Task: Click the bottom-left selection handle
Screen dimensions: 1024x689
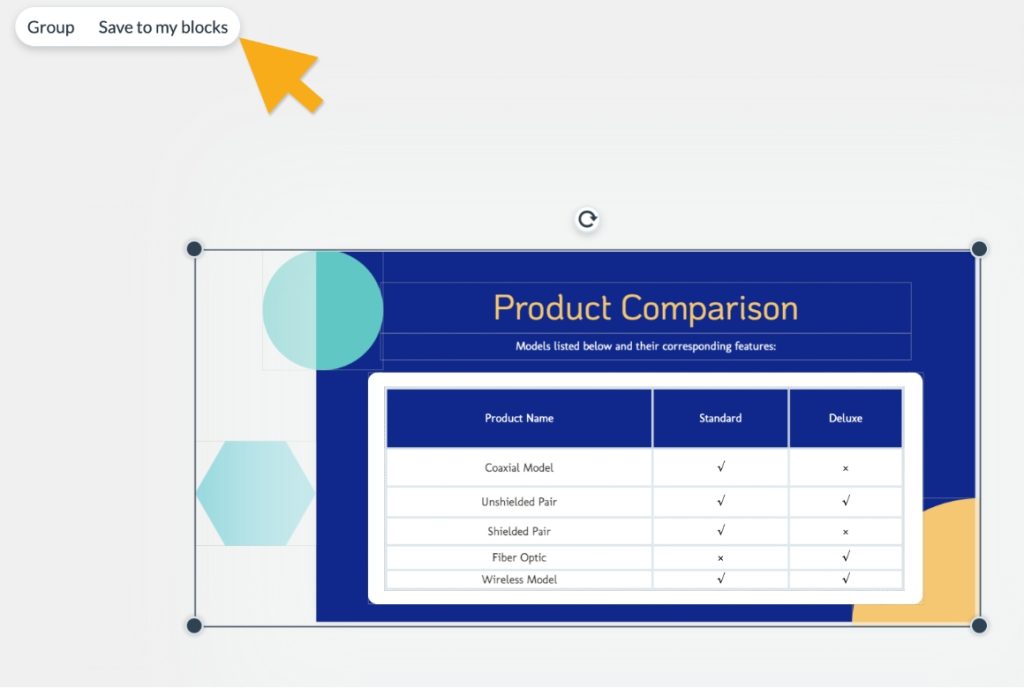Action: (193, 625)
